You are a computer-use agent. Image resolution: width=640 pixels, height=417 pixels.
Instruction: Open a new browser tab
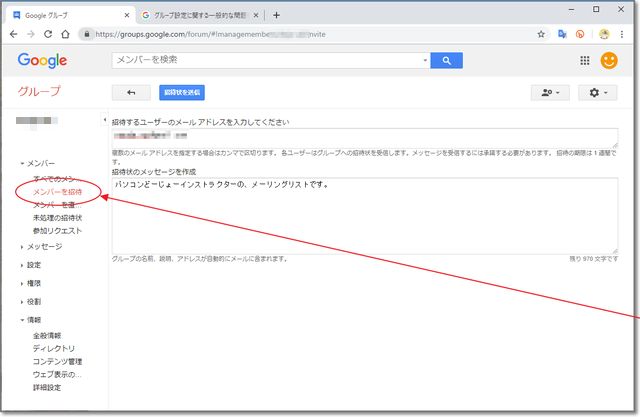click(277, 14)
